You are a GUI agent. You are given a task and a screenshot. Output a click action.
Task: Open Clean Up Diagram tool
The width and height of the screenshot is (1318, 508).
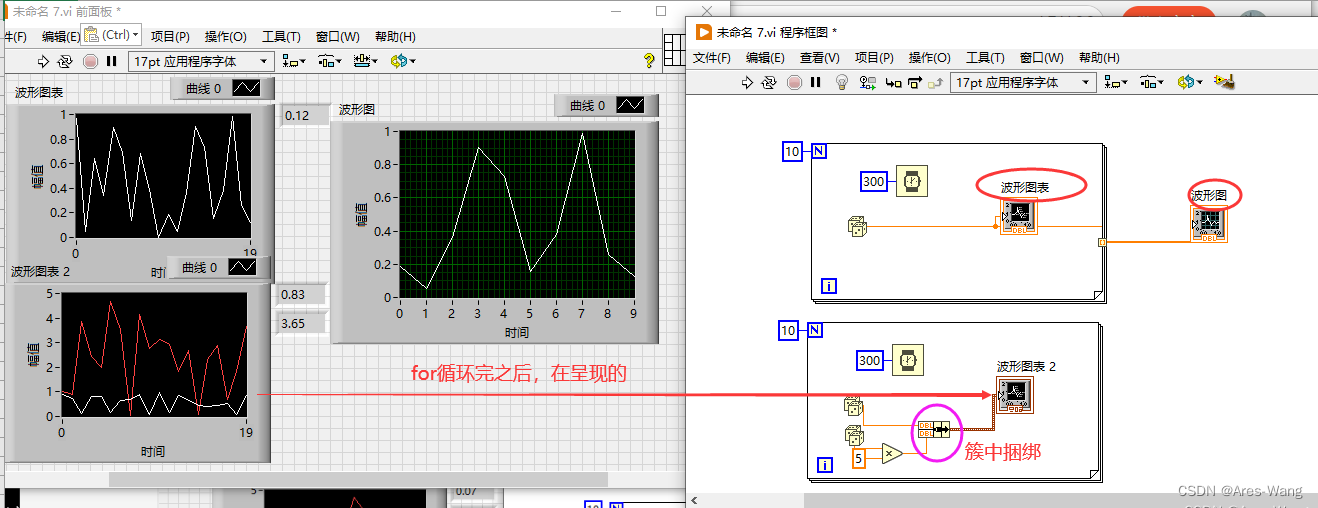pos(1223,82)
